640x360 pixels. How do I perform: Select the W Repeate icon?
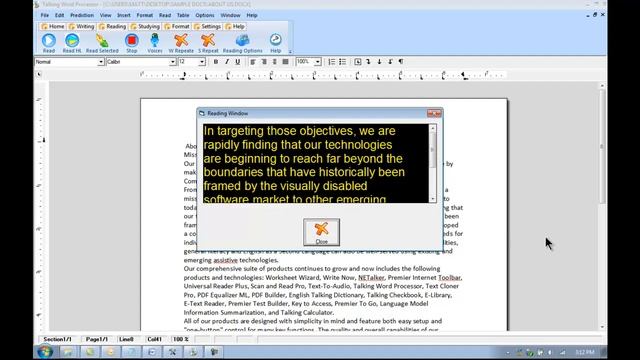pyautogui.click(x=181, y=43)
